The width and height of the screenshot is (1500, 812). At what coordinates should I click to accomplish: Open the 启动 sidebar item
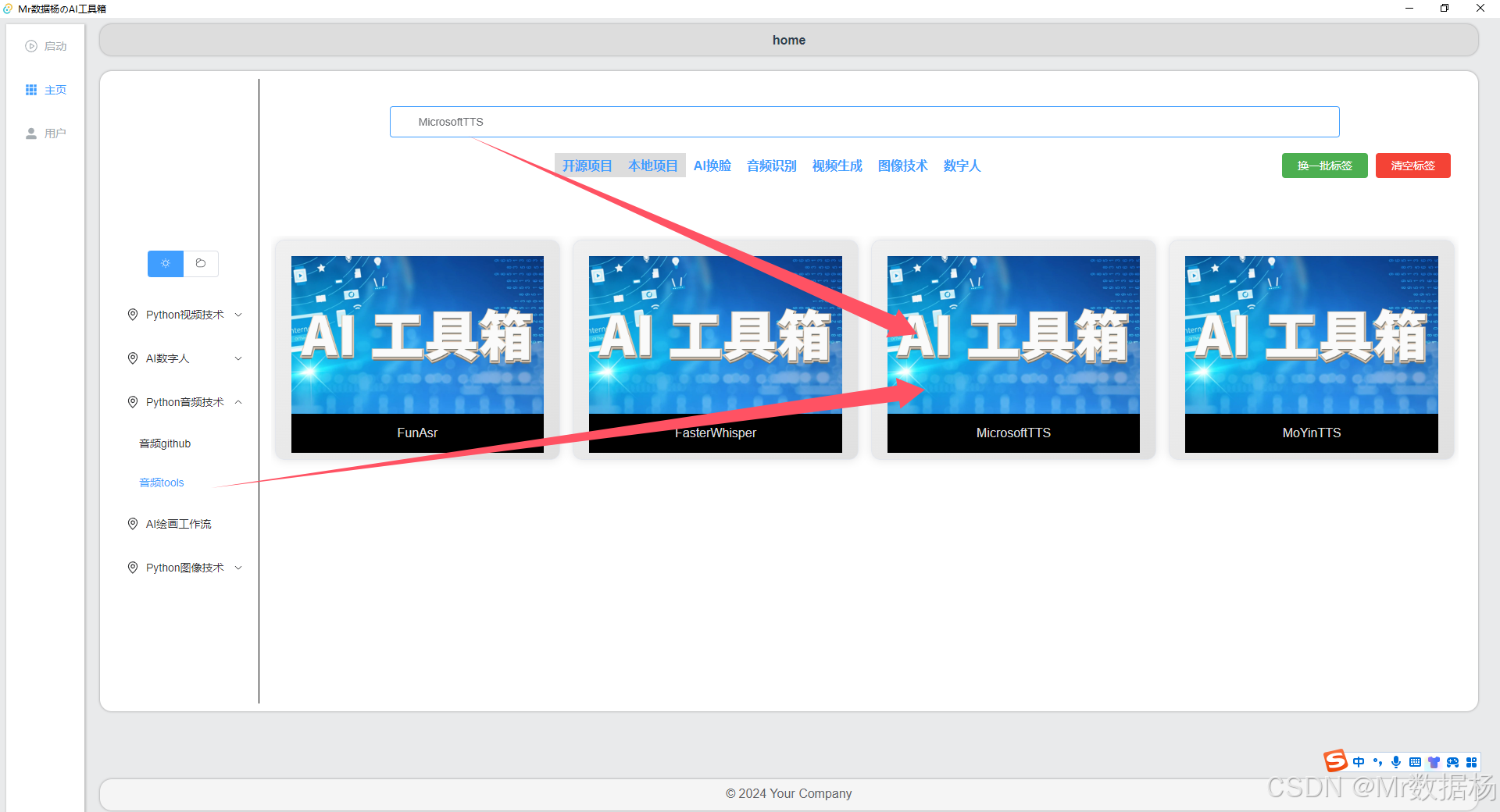46,46
